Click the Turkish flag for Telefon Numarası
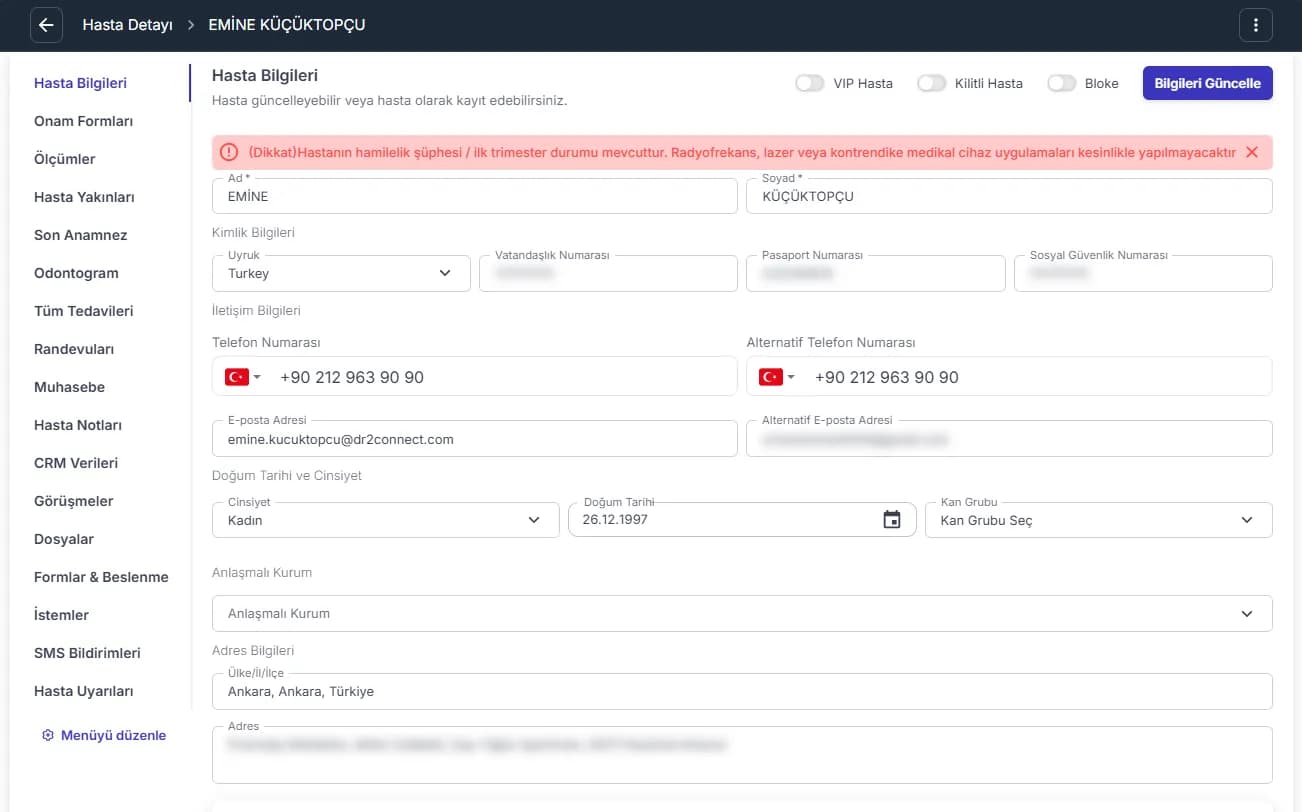The image size is (1302, 812). (x=237, y=377)
